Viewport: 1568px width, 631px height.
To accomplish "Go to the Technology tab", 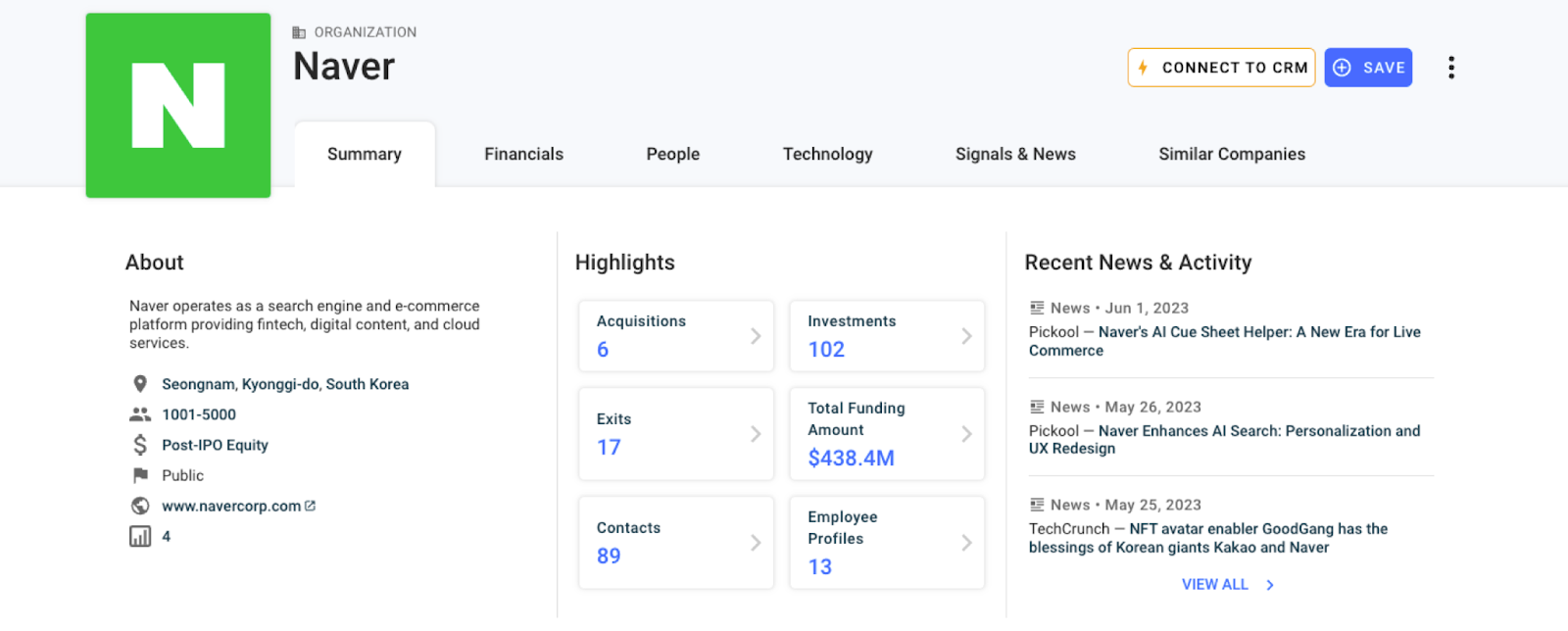I will click(x=828, y=154).
